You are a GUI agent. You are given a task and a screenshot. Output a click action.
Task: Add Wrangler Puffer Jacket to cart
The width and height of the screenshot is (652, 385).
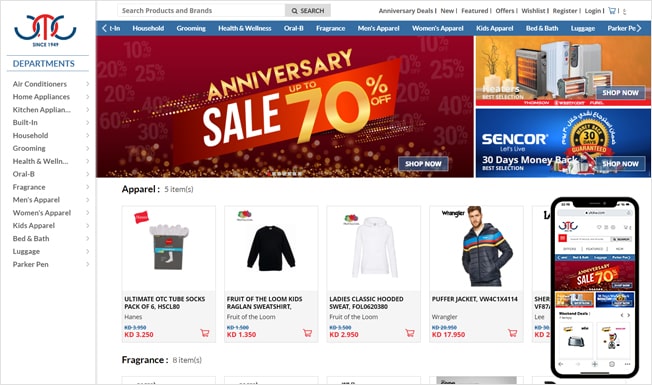[x=512, y=333]
